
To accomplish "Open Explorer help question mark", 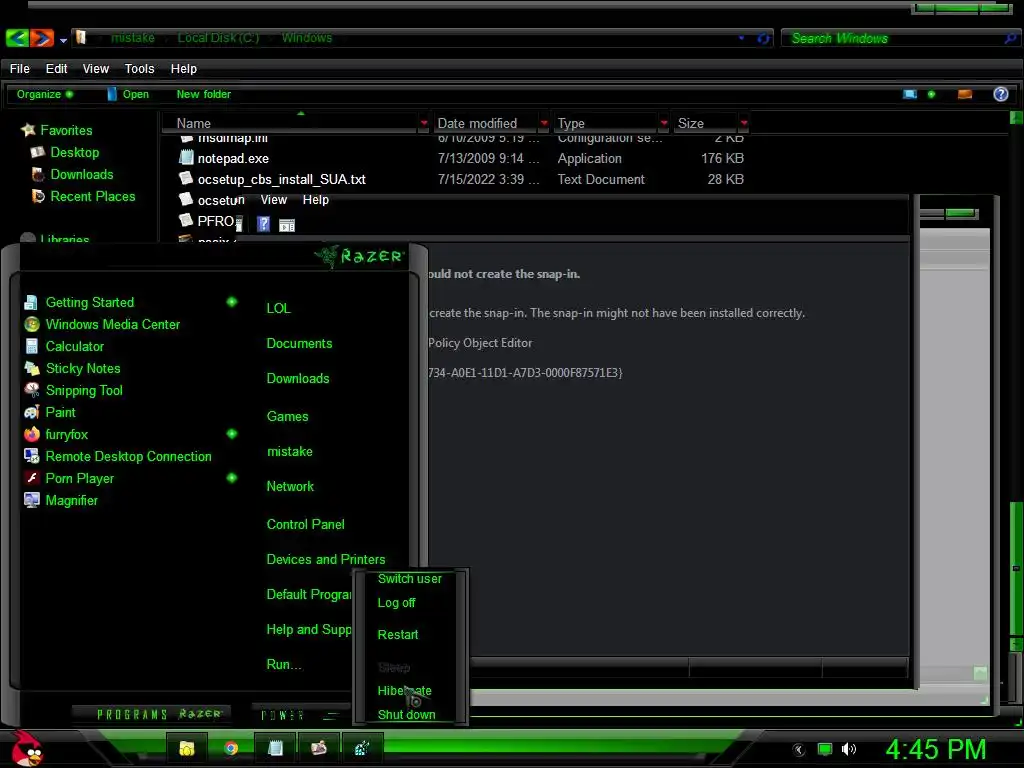I will (1000, 94).
